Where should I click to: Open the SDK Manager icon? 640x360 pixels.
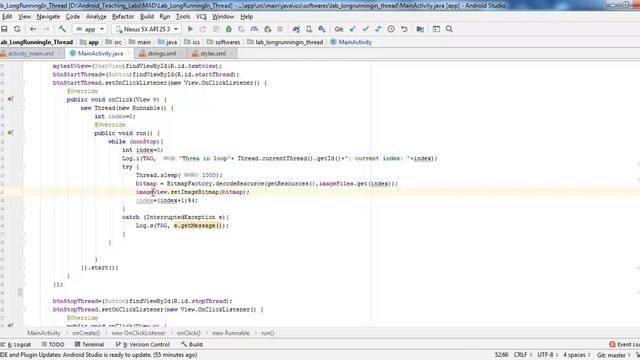tap(322, 29)
